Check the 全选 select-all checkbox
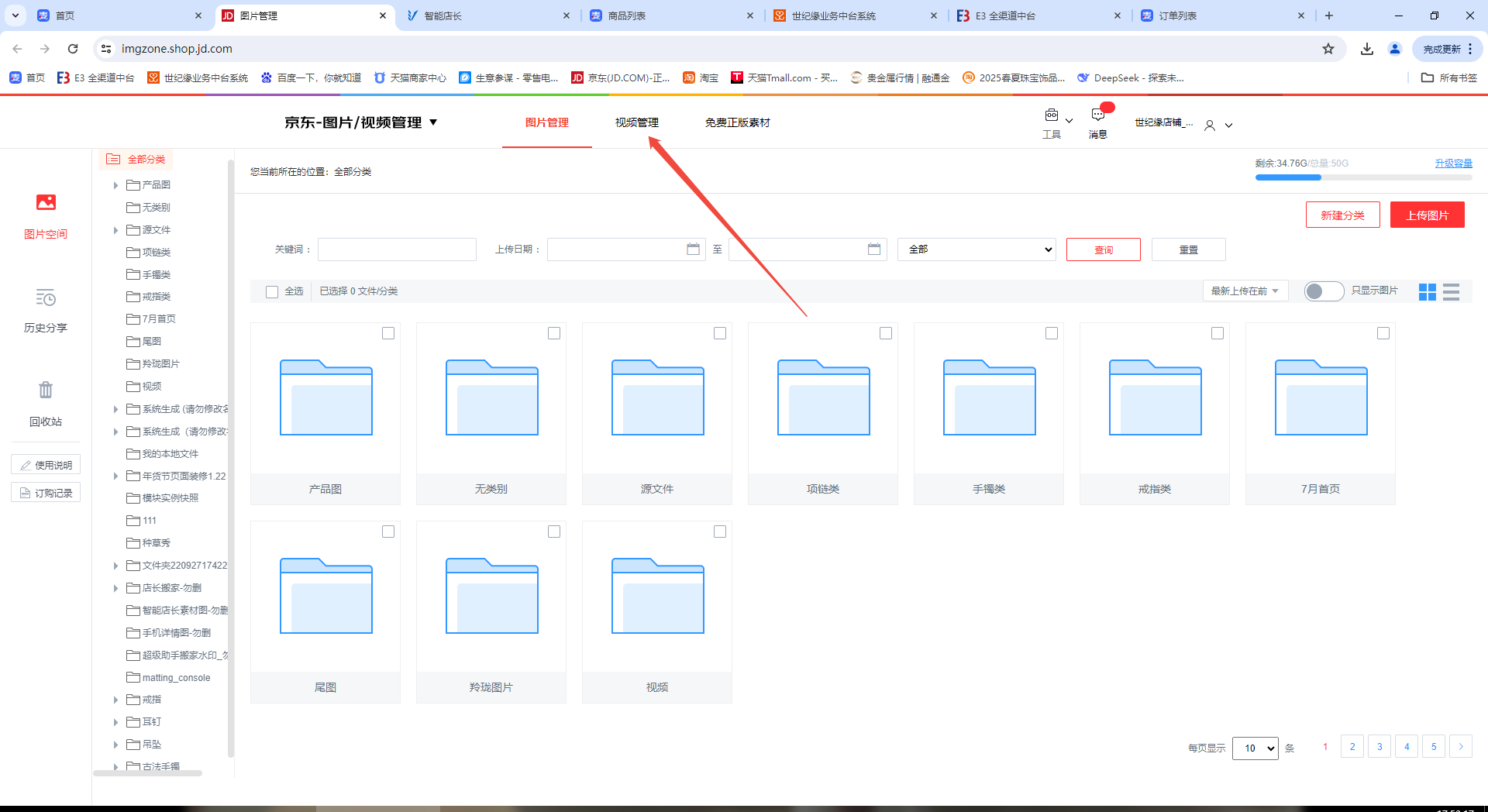The image size is (1488, 812). point(272,292)
